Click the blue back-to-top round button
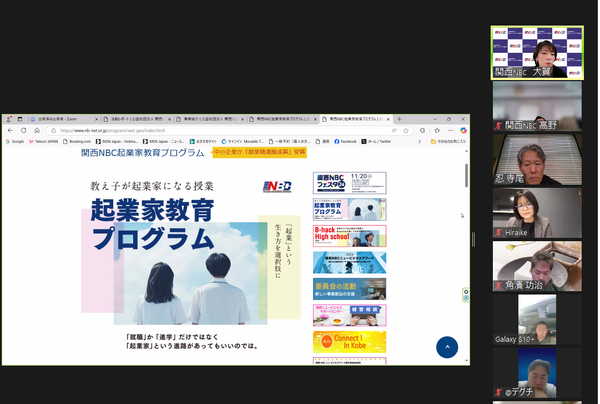The height and width of the screenshot is (404, 600). pos(447,347)
